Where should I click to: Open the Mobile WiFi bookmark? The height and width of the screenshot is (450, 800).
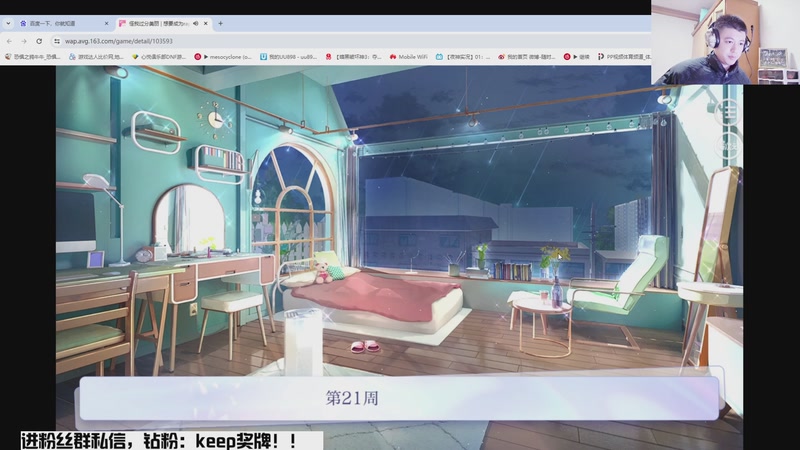pyautogui.click(x=408, y=57)
